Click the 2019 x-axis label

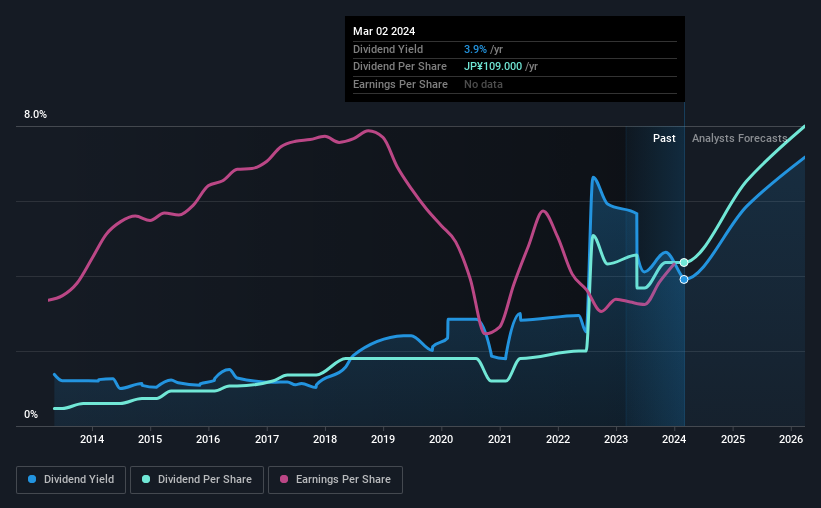(x=383, y=439)
